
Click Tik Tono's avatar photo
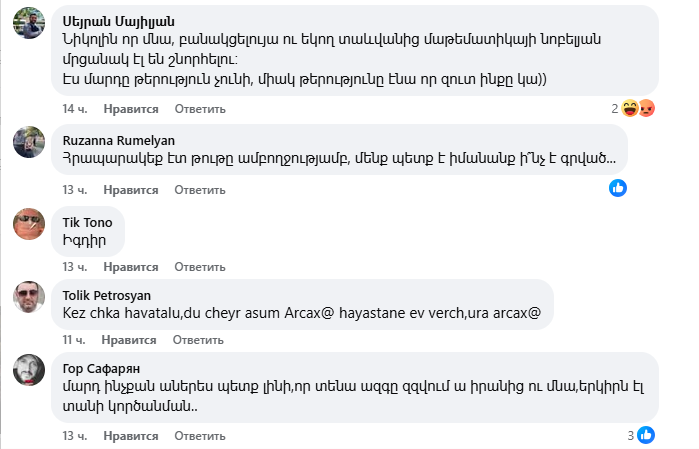coord(28,224)
